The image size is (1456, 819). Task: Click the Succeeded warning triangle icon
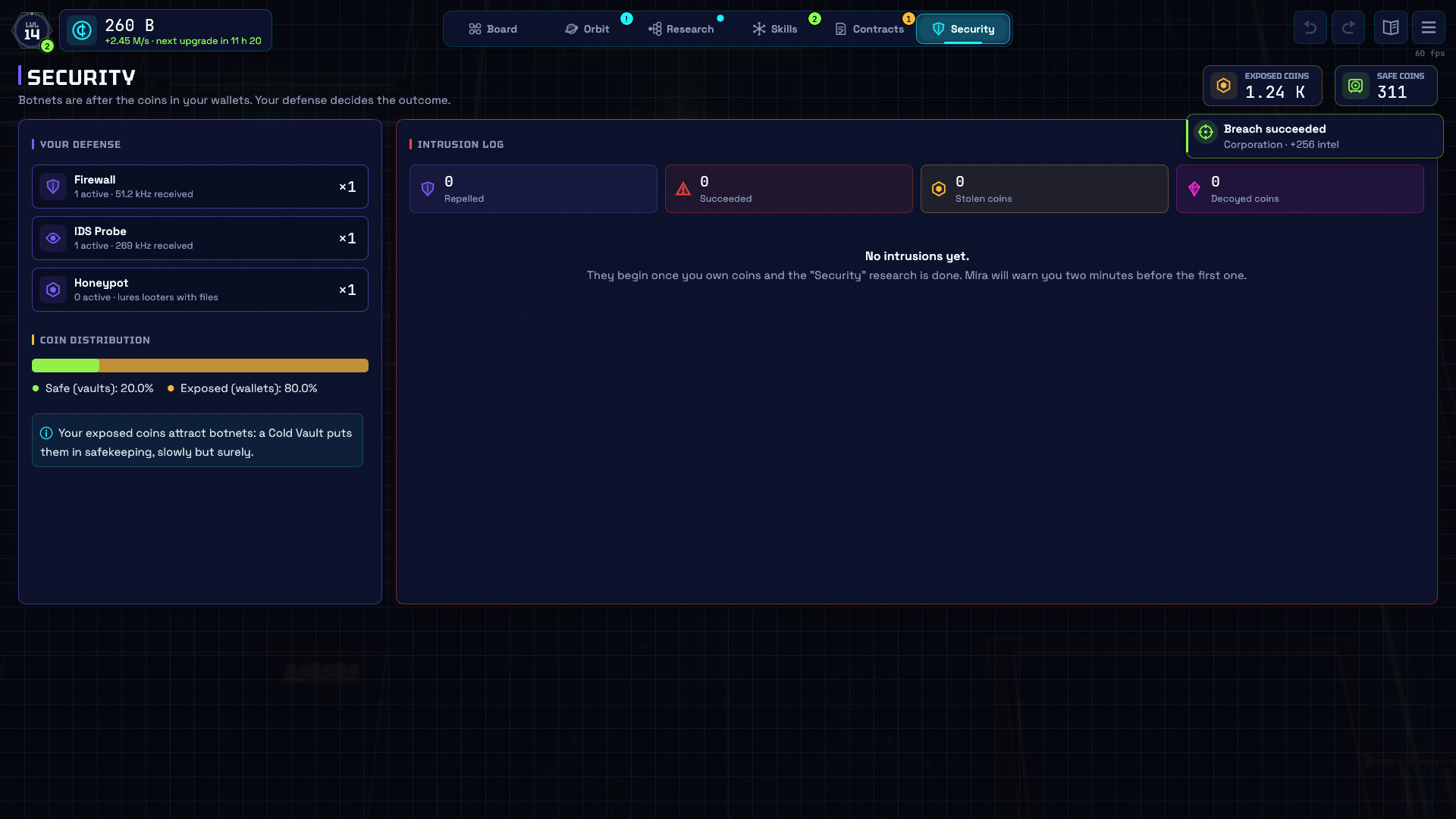tap(683, 189)
